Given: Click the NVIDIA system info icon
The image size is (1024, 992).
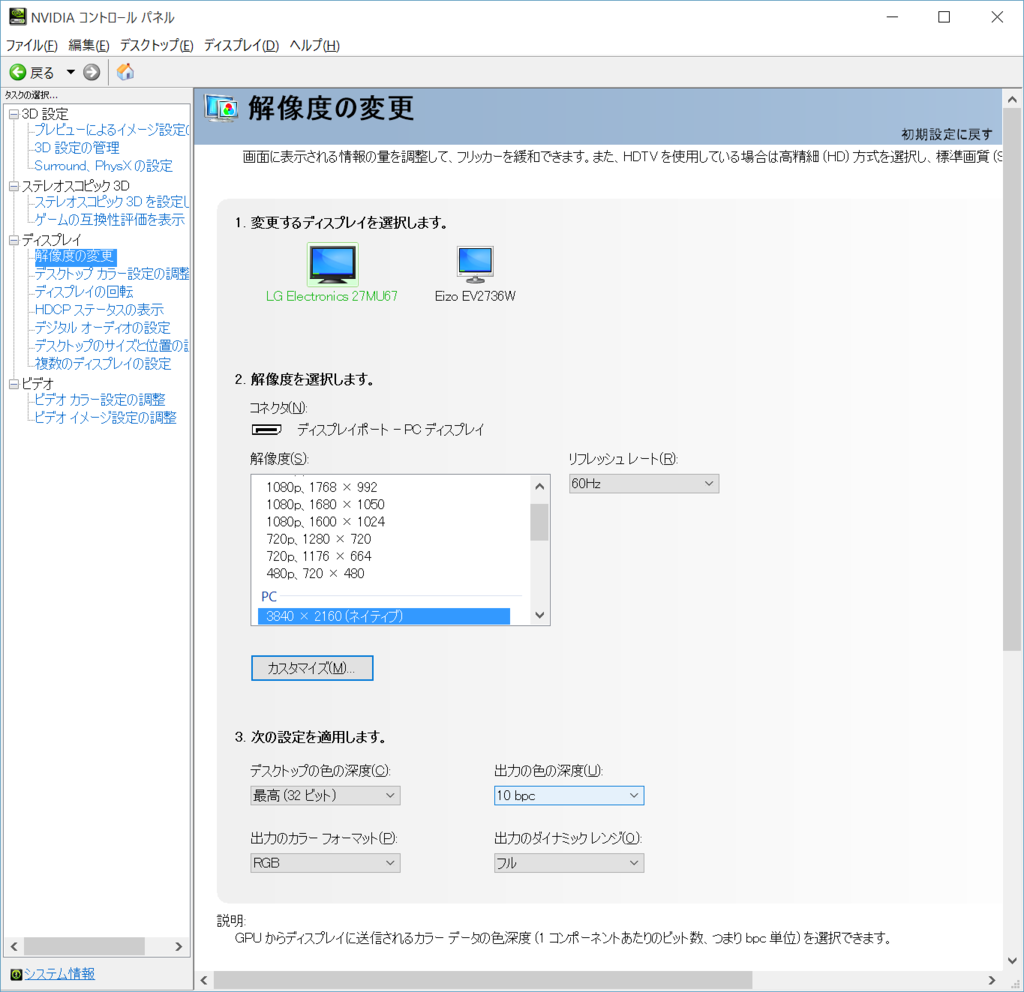Looking at the screenshot, I should tap(16, 974).
